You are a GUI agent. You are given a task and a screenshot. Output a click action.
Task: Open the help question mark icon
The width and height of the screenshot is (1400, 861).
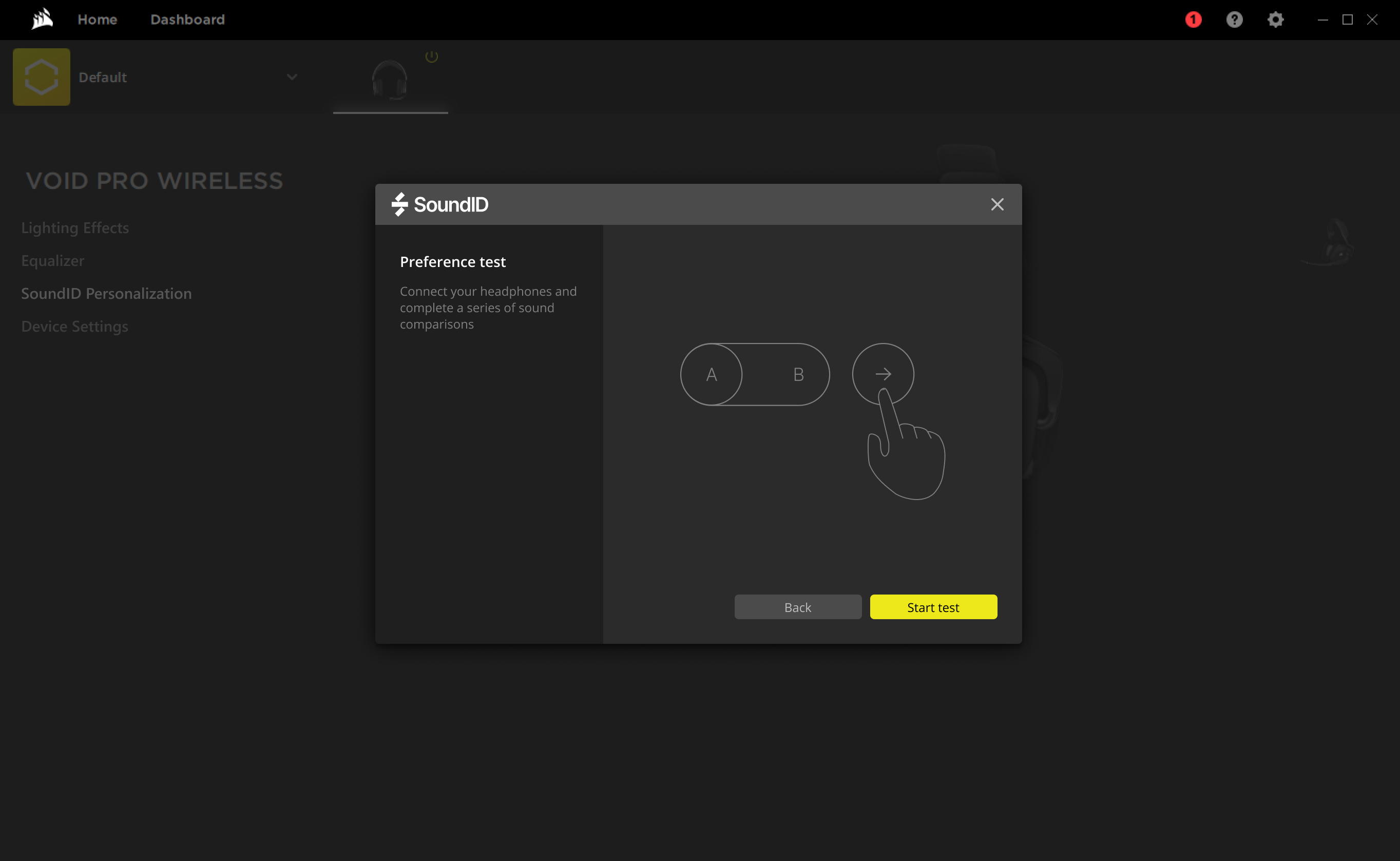1234,20
